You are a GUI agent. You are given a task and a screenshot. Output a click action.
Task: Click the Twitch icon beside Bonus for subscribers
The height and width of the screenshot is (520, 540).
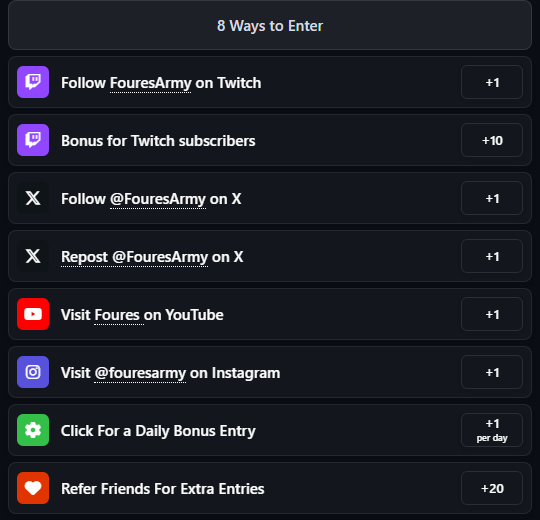pyautogui.click(x=33, y=140)
